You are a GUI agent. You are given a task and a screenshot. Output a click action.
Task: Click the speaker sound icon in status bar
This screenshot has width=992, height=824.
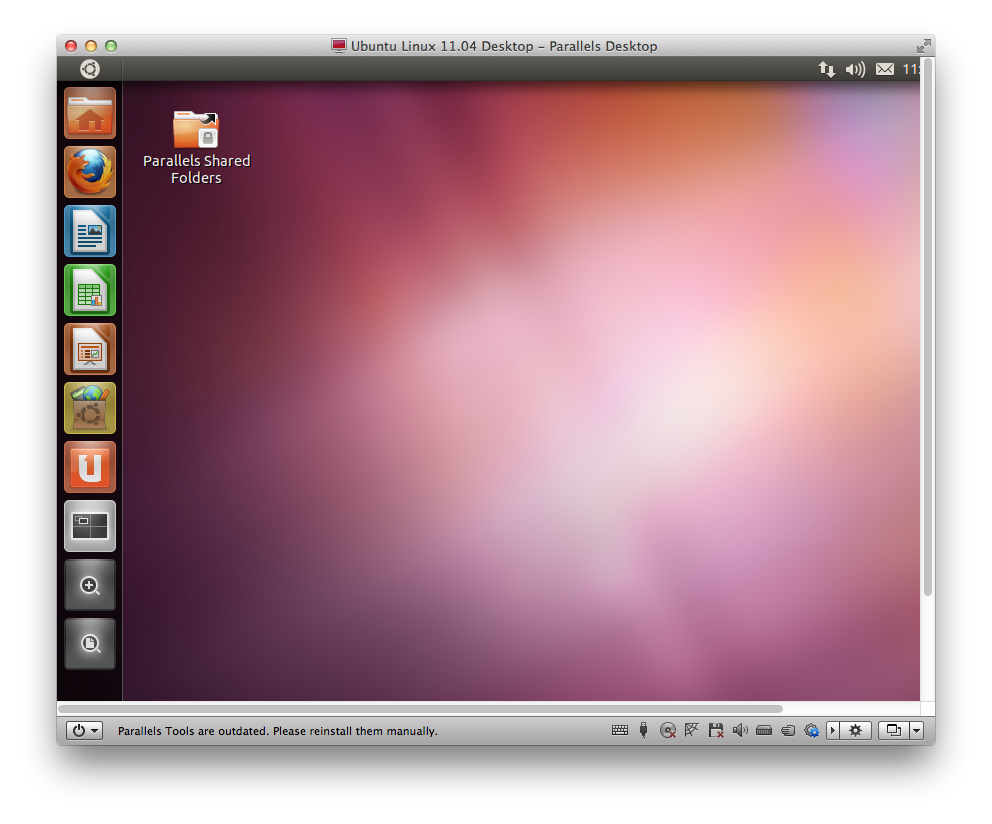740,730
